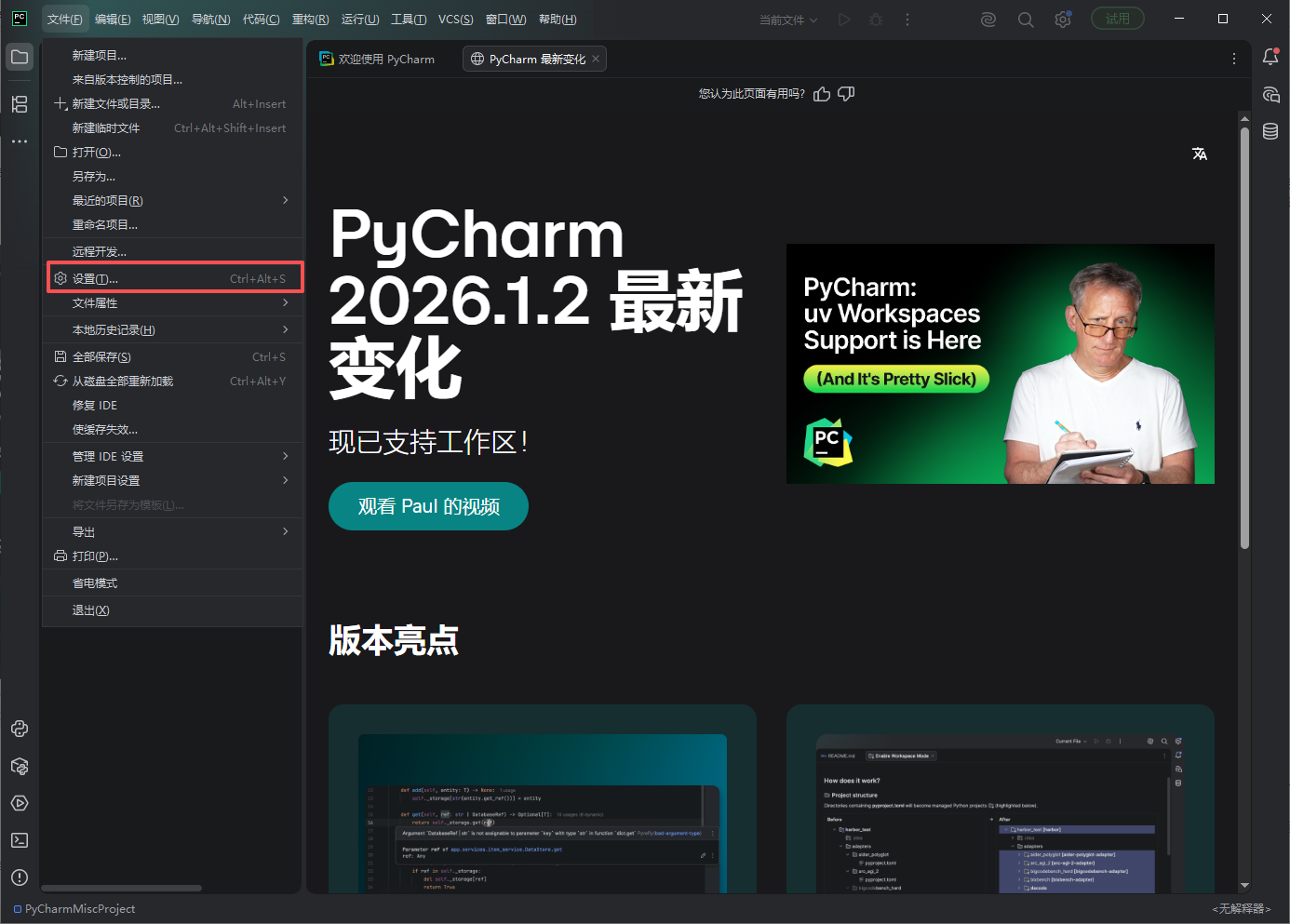Screen dimensions: 1290x924
Task: Open the Problems tool window
Action: coord(20,877)
